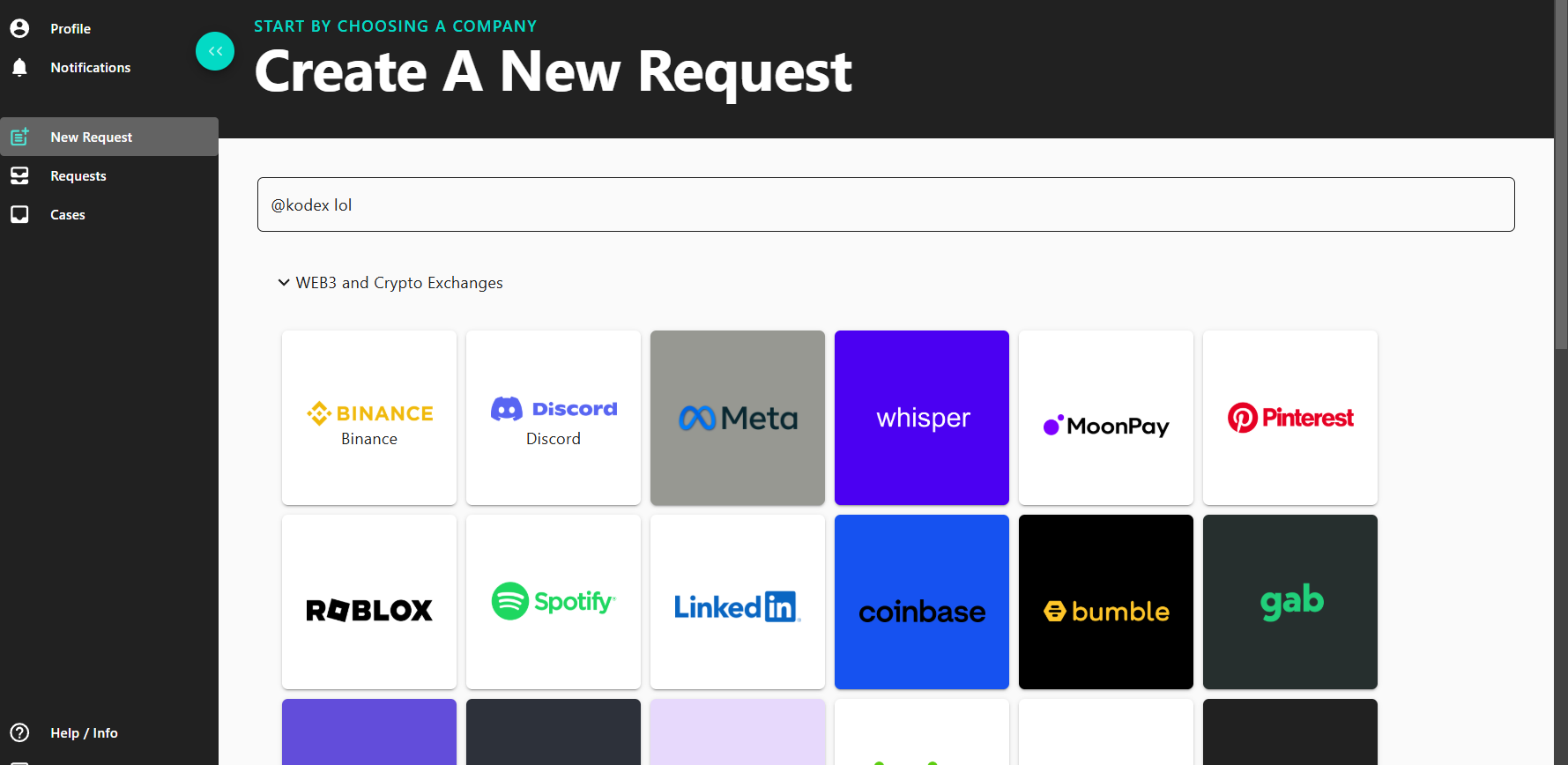The height and width of the screenshot is (765, 1568).
Task: Choose the Spotify company card
Action: coord(554,602)
